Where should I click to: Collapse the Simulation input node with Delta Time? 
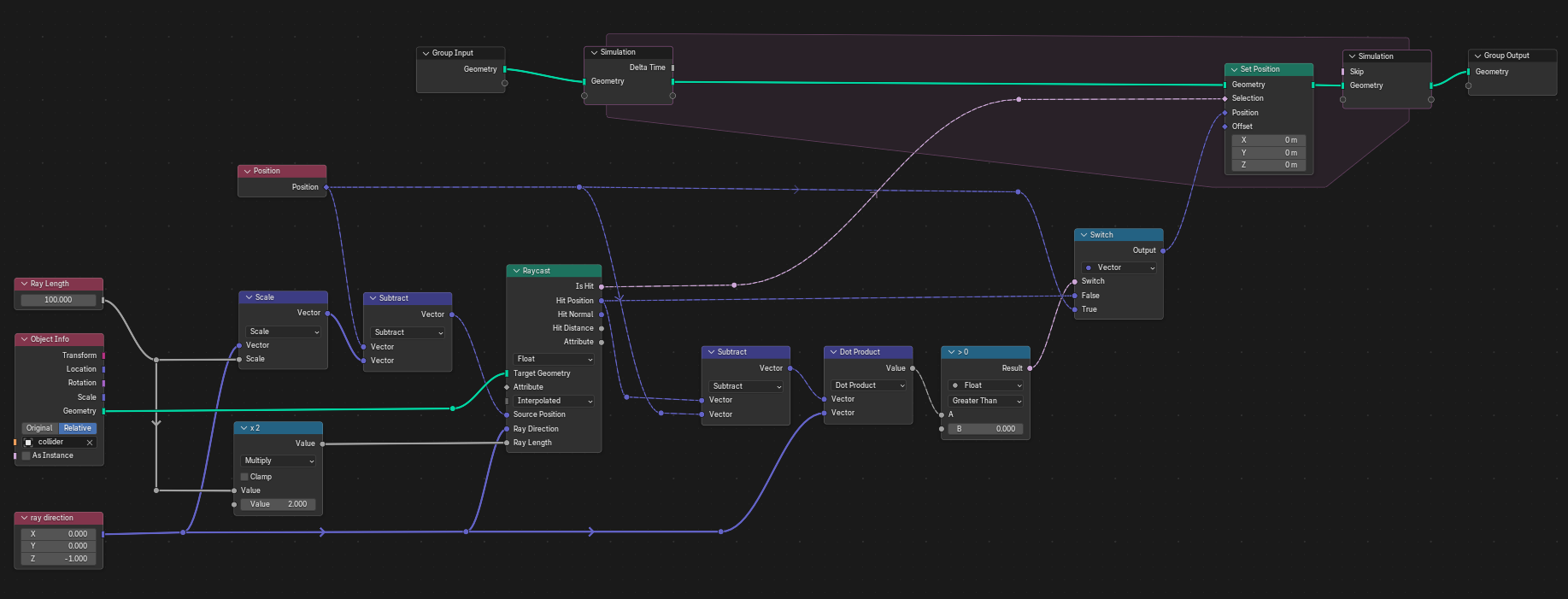click(x=594, y=52)
